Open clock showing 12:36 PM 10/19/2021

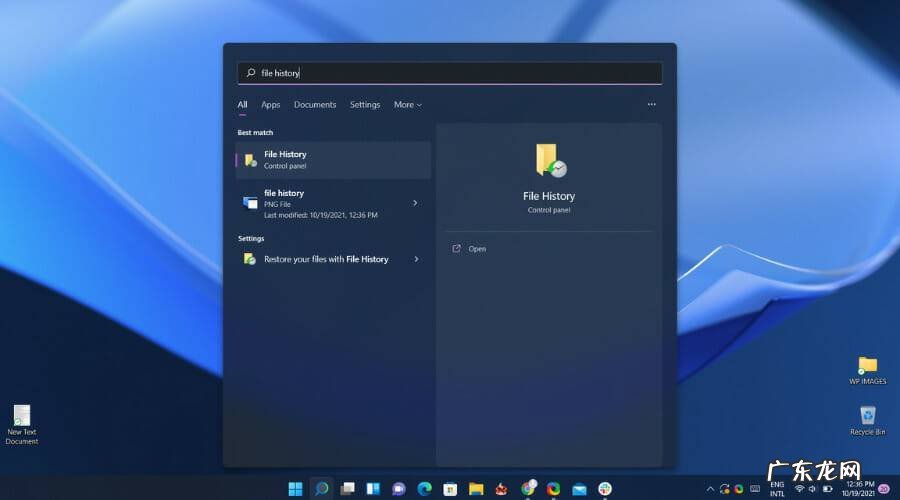859,489
